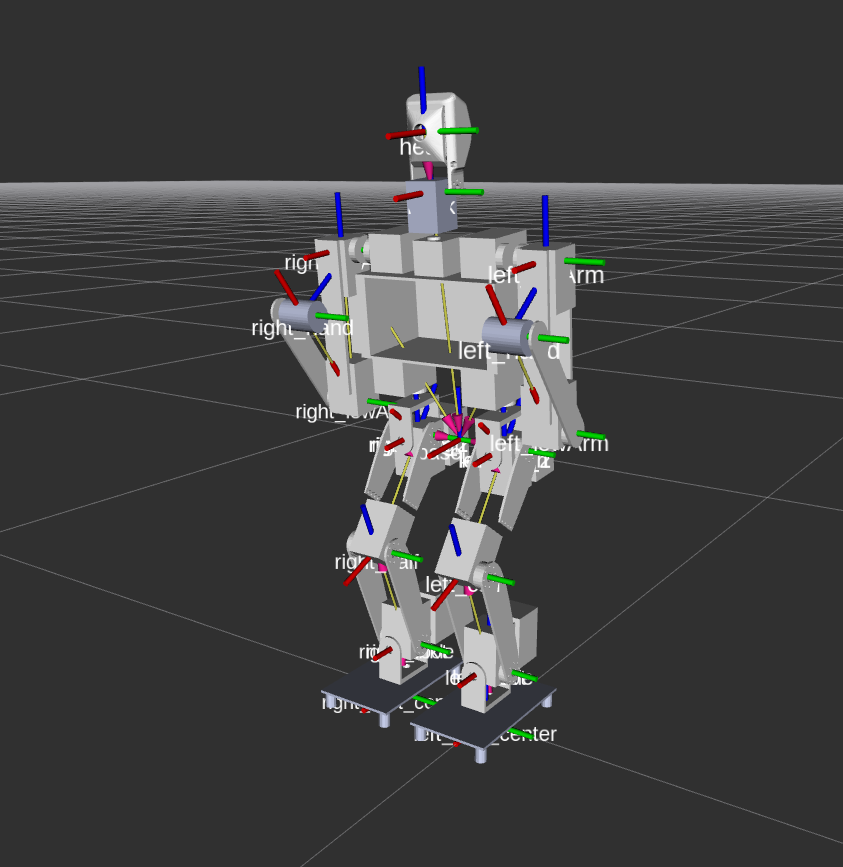Click the left_hand frame label
The width and height of the screenshot is (843, 867).
509,351
